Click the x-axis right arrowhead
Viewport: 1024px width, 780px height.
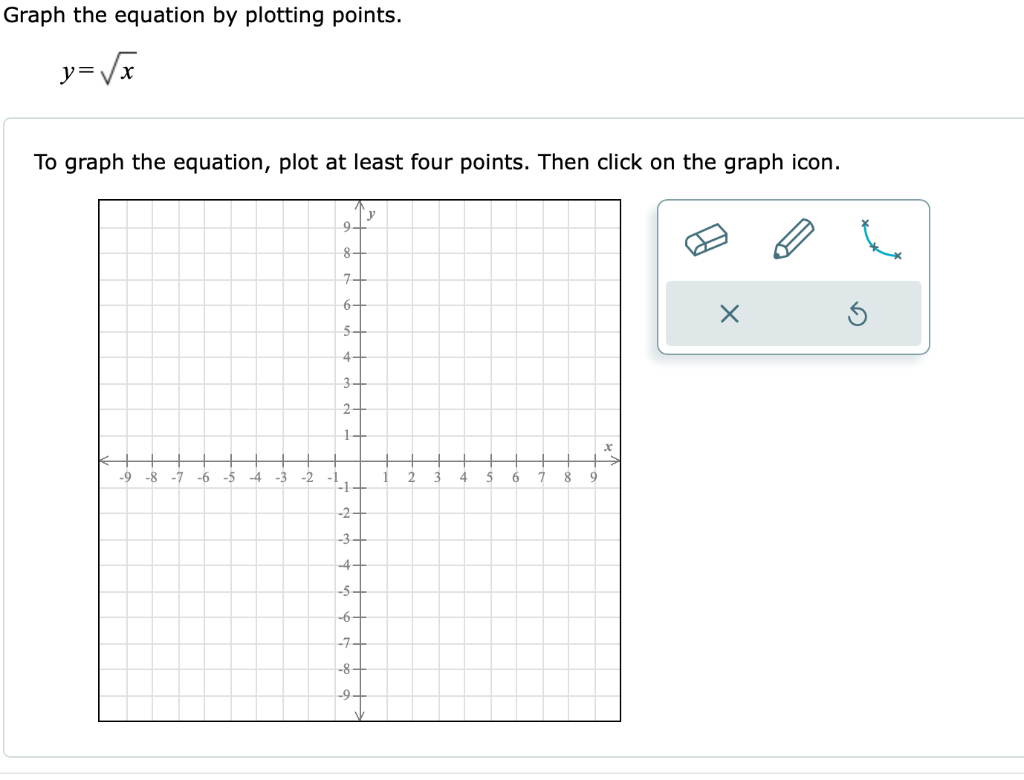[617, 461]
